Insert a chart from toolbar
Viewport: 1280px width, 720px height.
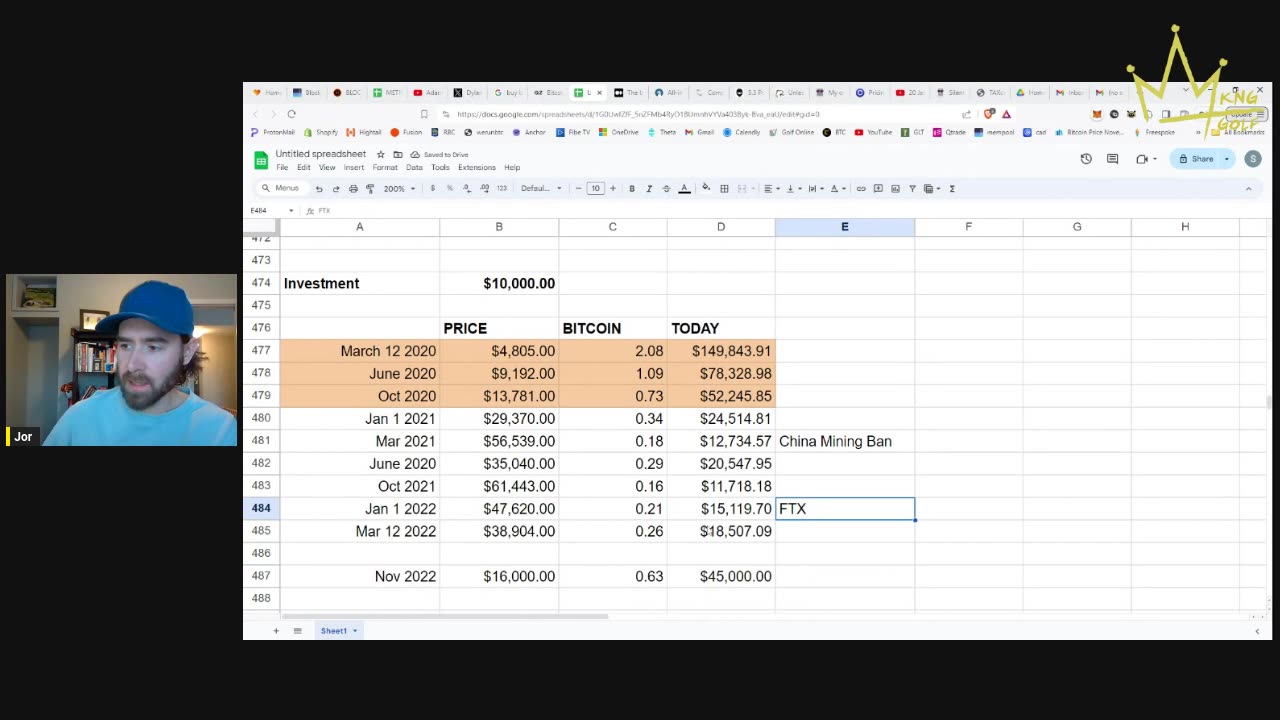point(895,188)
